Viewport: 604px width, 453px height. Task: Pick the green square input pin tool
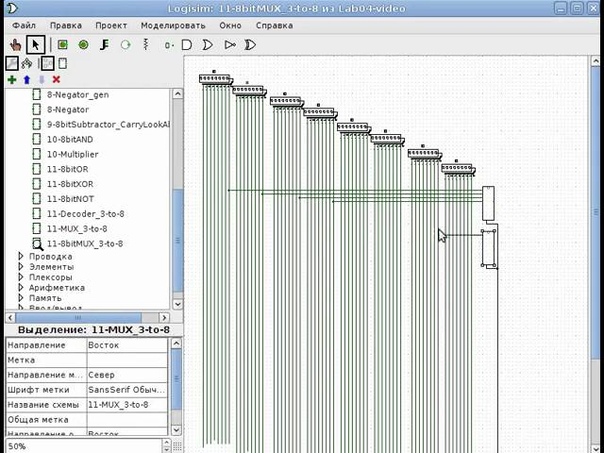point(62,45)
